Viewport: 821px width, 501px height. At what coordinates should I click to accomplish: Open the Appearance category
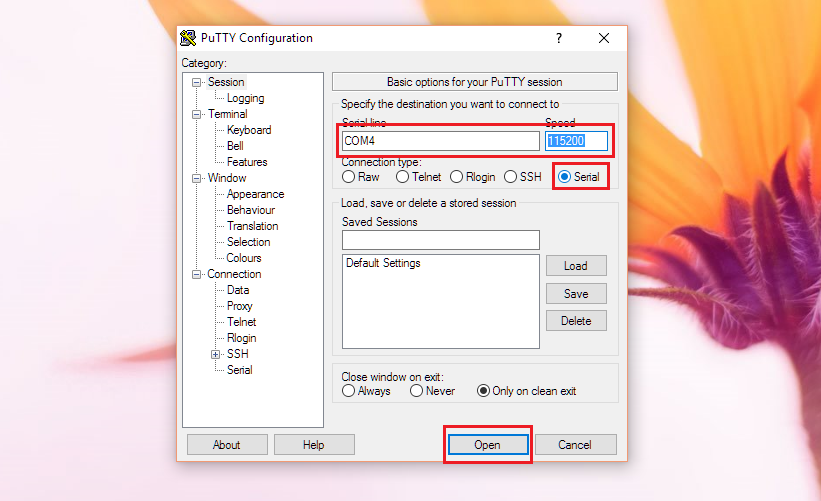[256, 194]
